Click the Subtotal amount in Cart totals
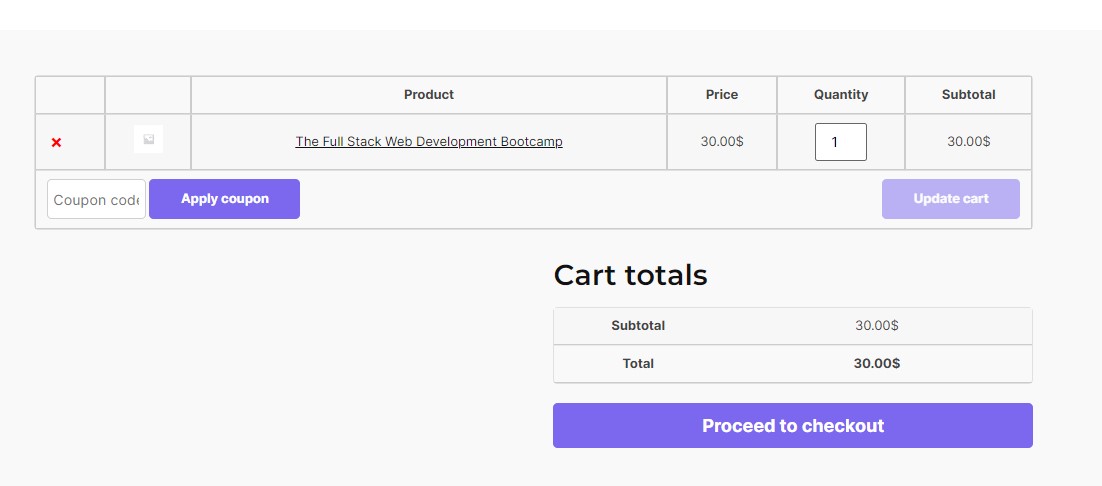Image resolution: width=1102 pixels, height=486 pixels. click(x=876, y=326)
